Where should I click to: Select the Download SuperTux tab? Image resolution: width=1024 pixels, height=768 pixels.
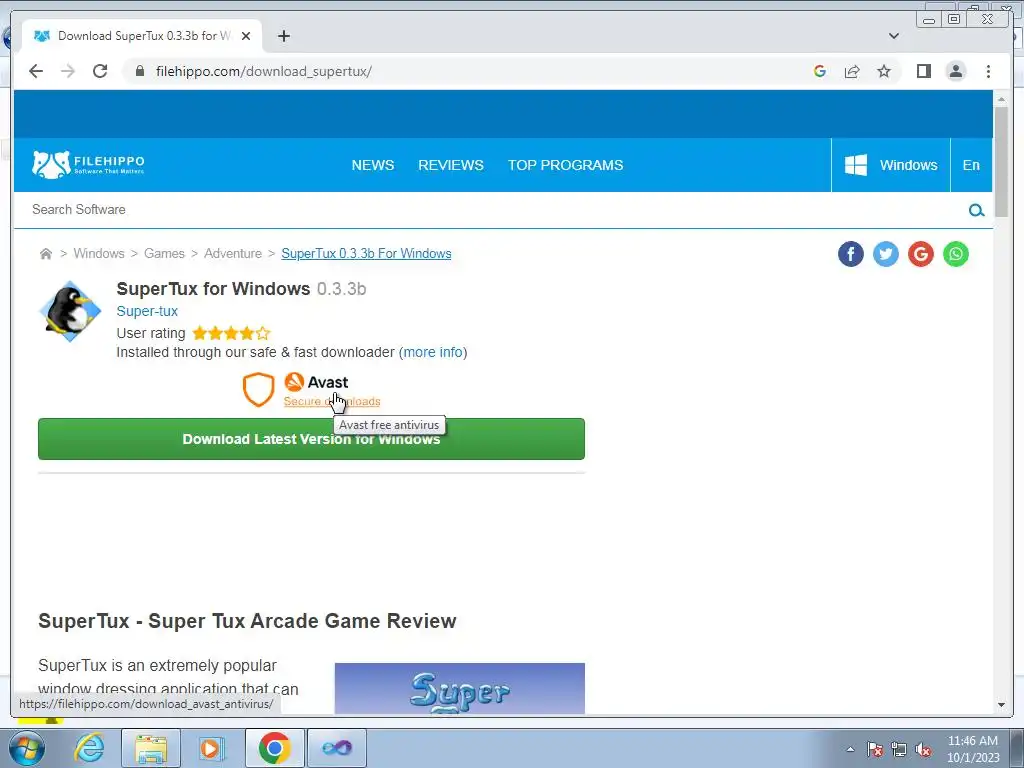point(142,36)
